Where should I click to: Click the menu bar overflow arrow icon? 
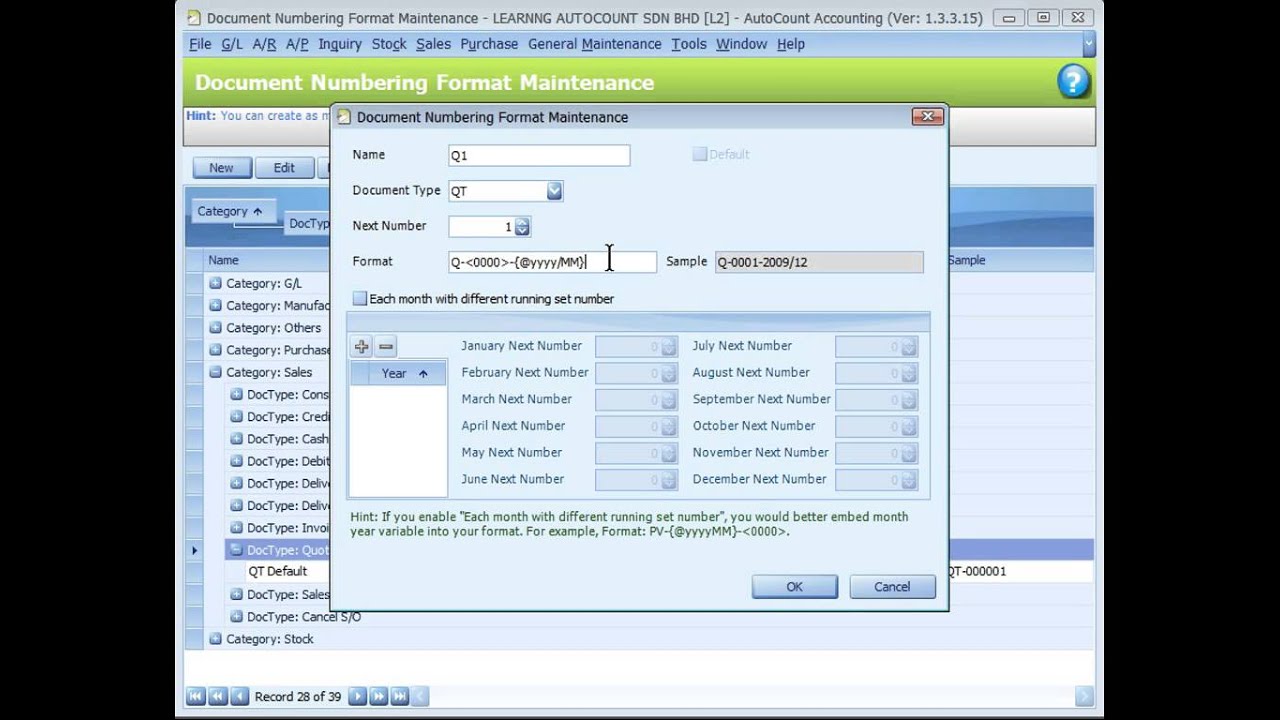pos(1089,44)
